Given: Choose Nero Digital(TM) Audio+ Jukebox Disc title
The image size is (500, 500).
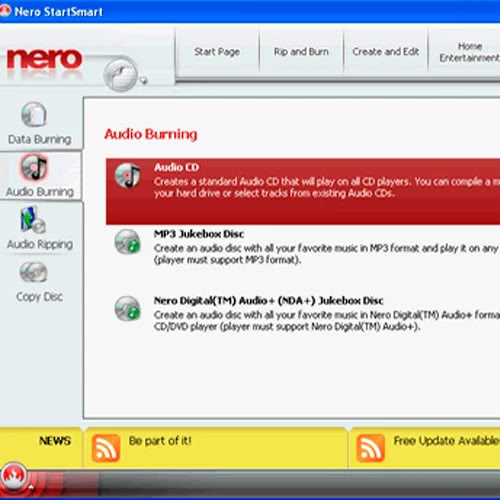Looking at the screenshot, I should point(268,301).
